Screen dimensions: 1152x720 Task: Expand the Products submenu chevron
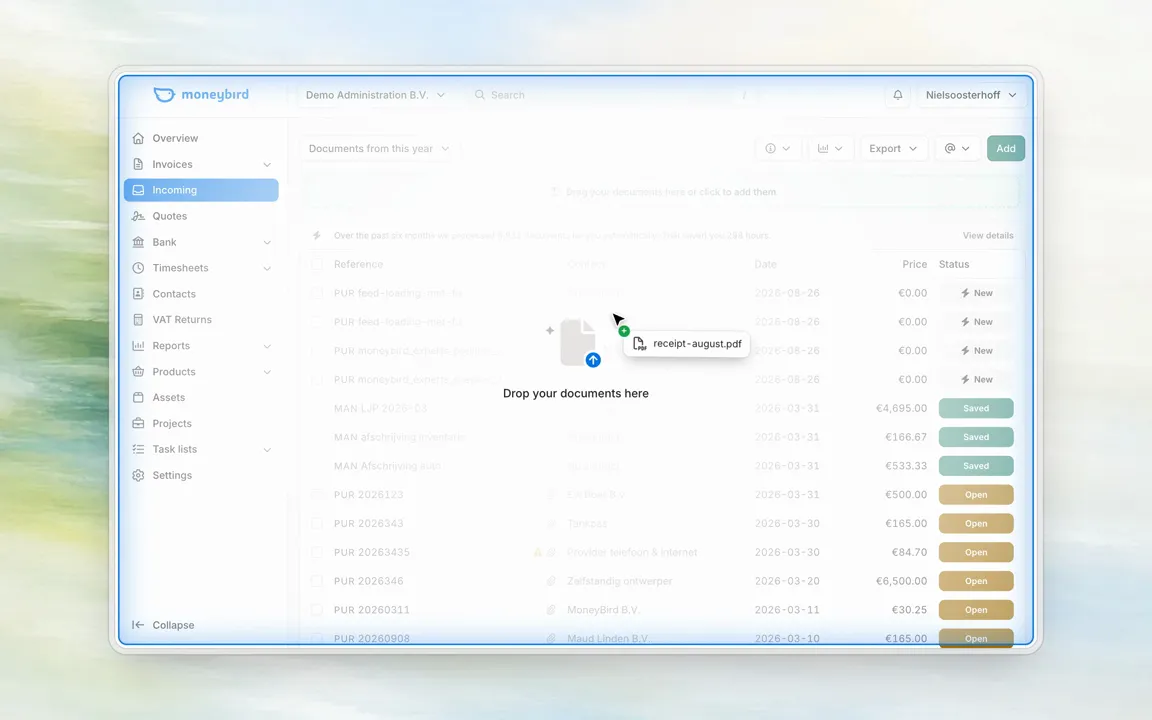pos(267,372)
